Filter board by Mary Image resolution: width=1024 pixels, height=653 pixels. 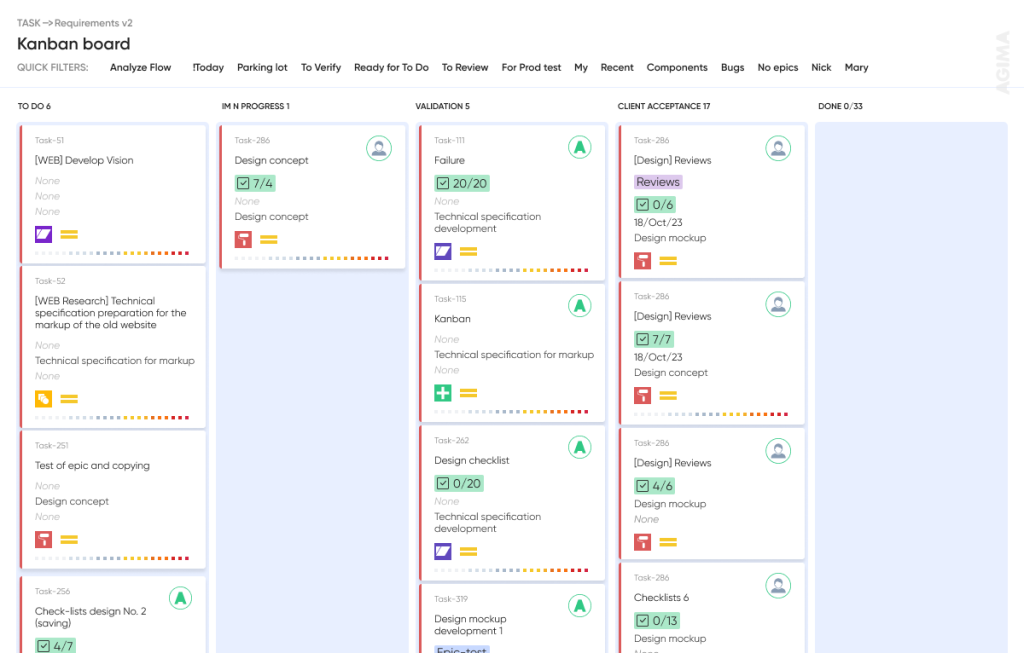coord(856,67)
